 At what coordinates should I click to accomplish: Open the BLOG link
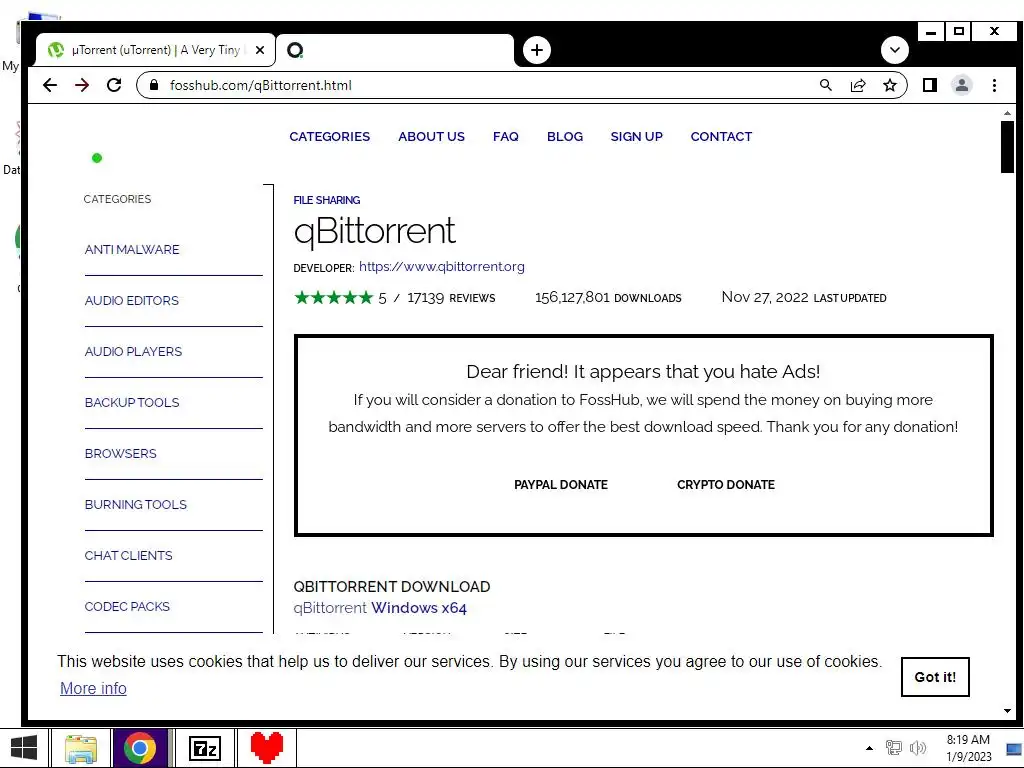coord(565,136)
